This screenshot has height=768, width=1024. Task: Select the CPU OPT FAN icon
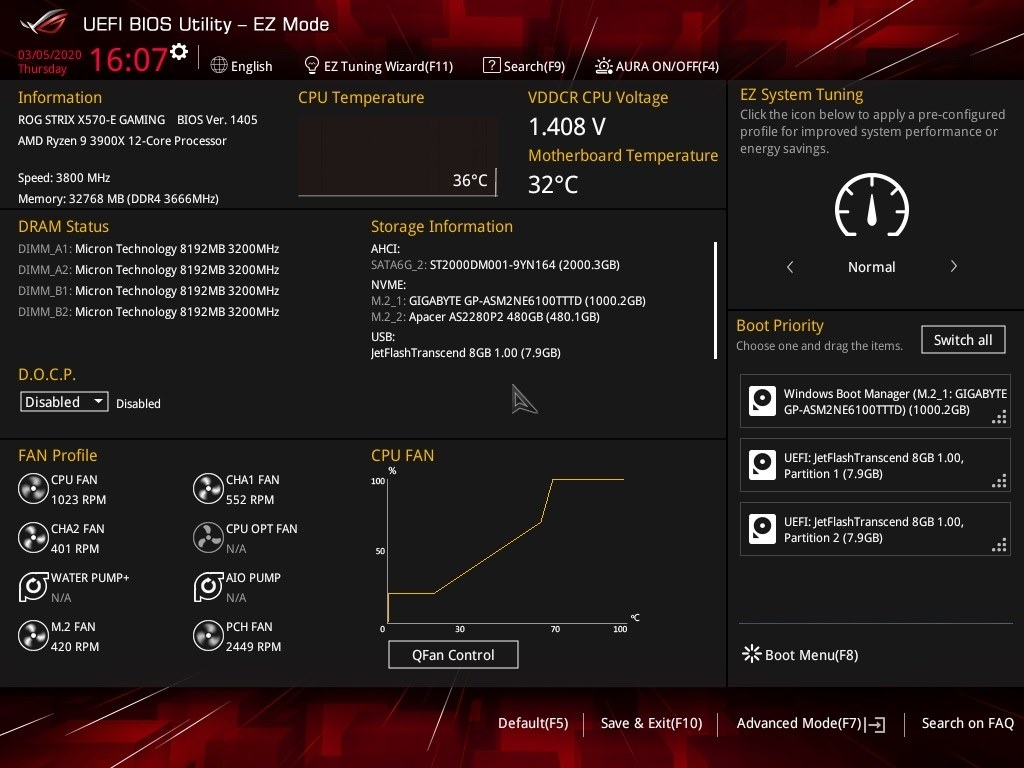[x=208, y=537]
